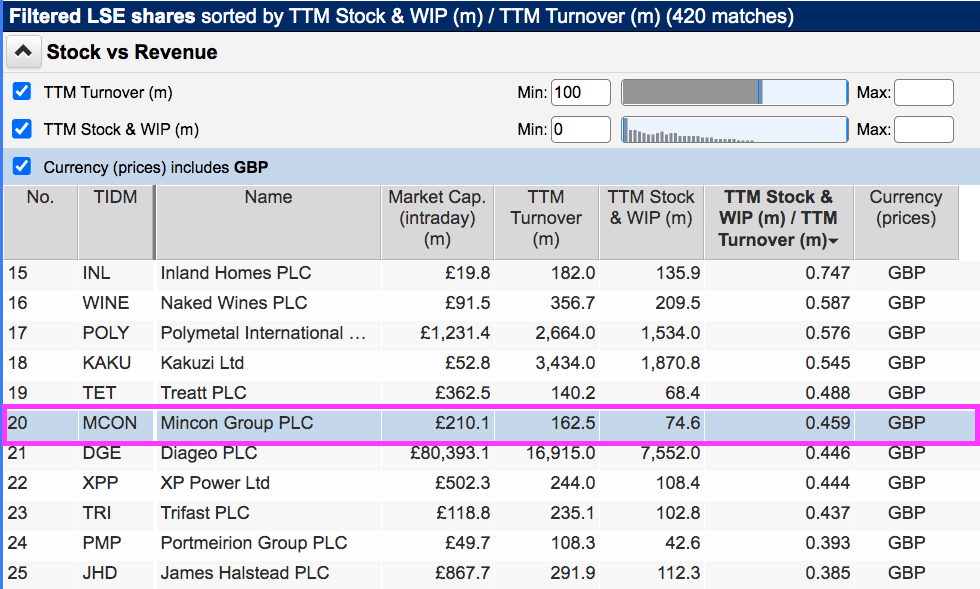
Task: Select XP Power Ltd row
Action: (490, 483)
